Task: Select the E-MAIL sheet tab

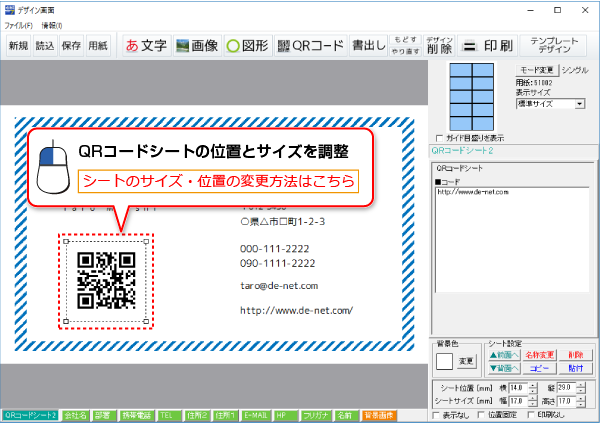Action: 256,415
